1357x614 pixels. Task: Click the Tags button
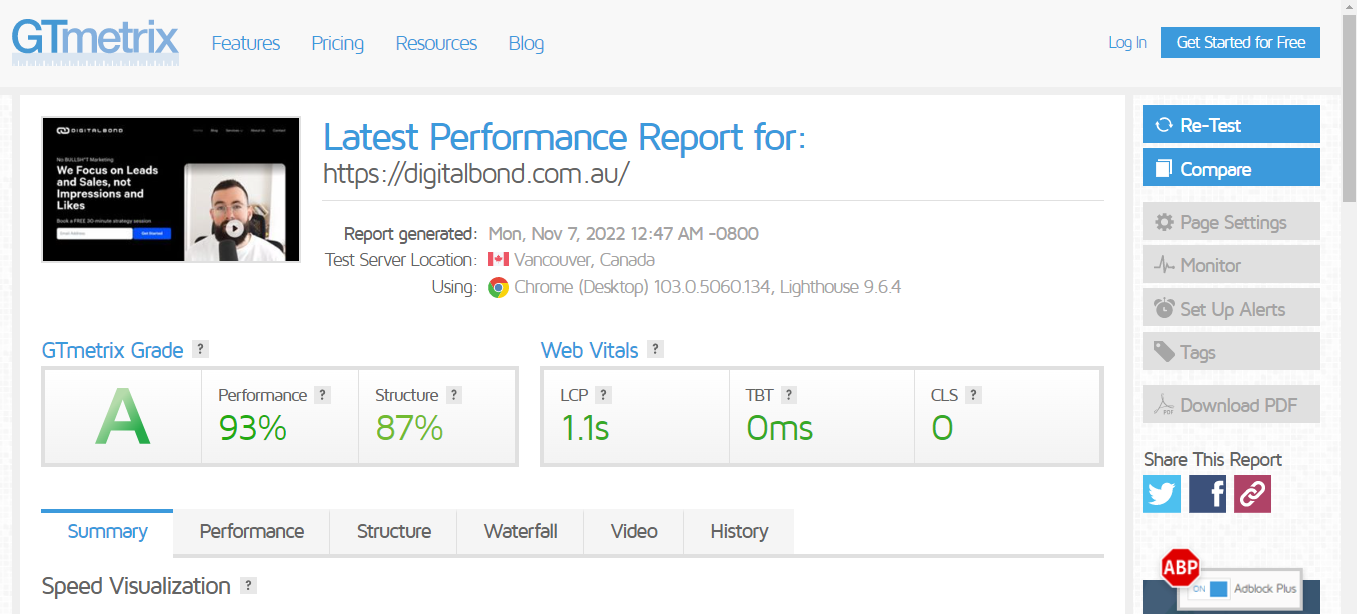pos(1231,352)
